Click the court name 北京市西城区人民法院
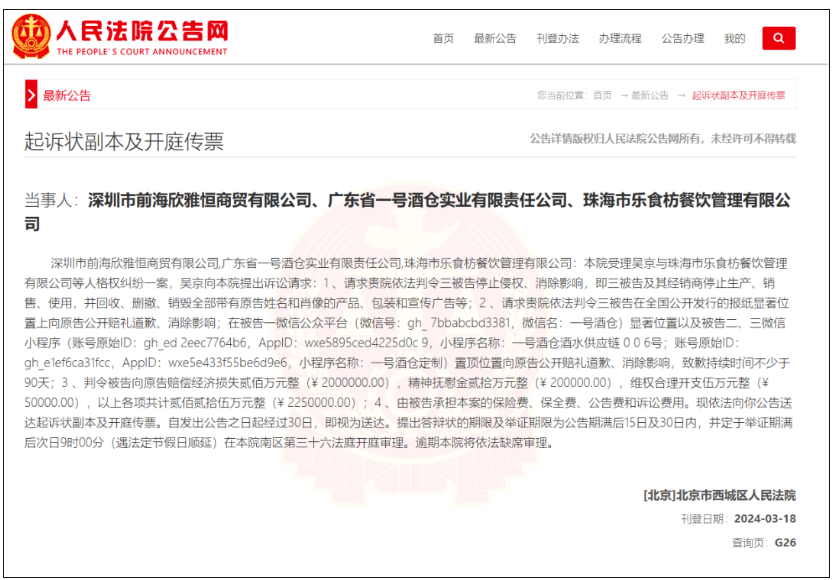Image resolution: width=833 pixels, height=580 pixels. pyautogui.click(x=736, y=496)
